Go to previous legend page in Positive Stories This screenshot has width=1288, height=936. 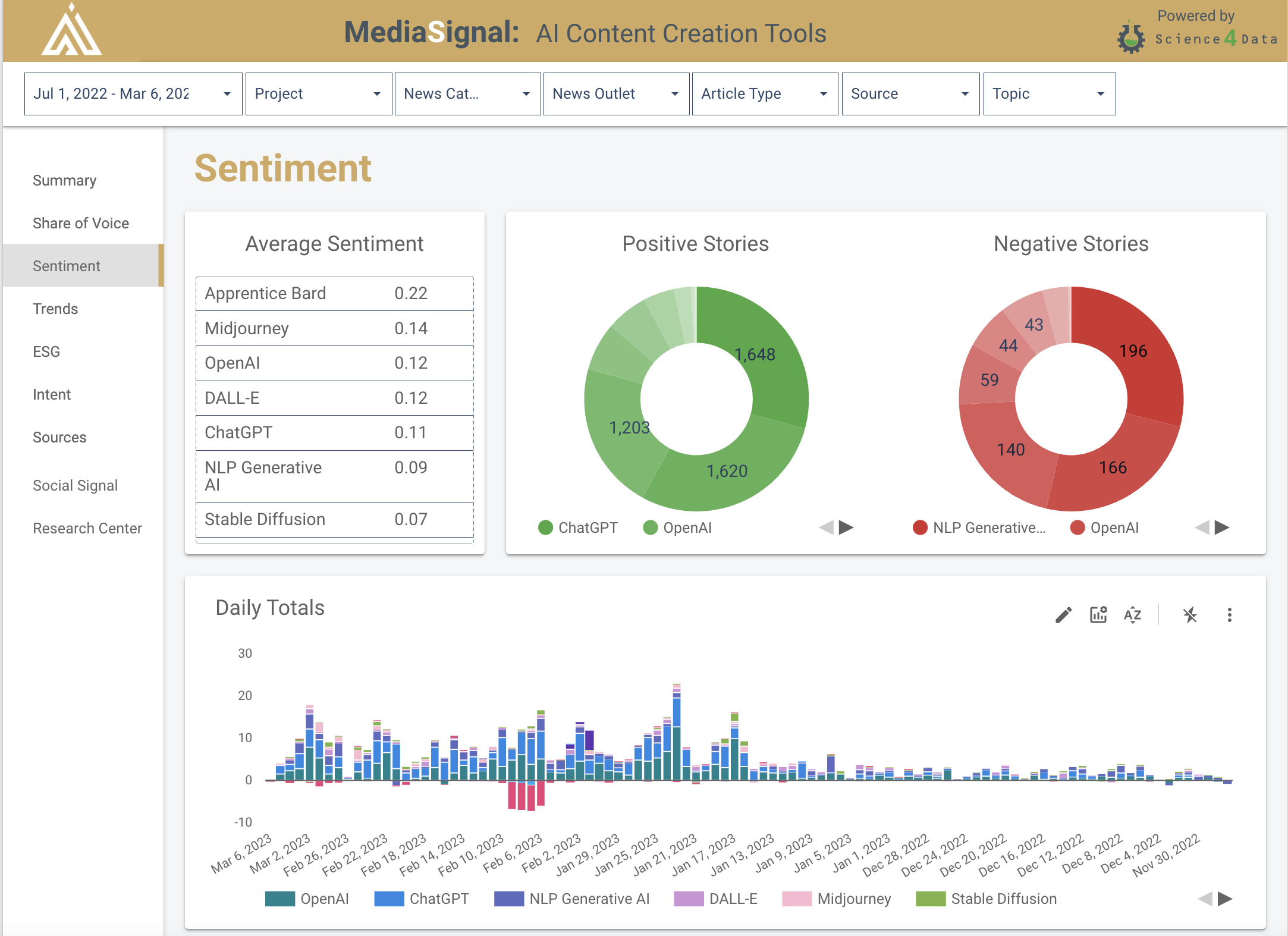point(827,527)
